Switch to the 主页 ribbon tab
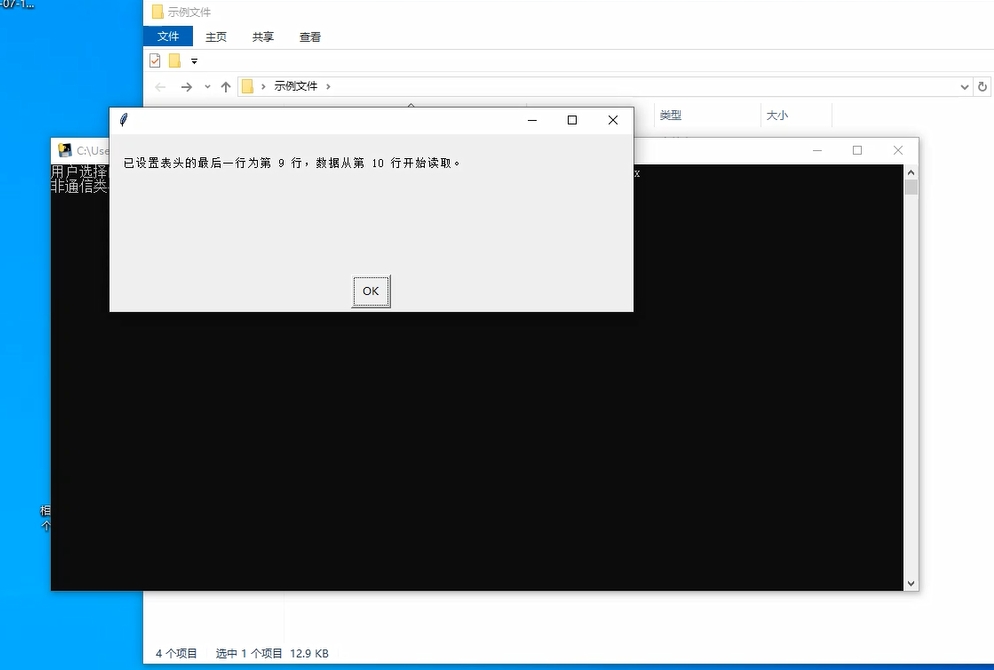This screenshot has width=994, height=670. [216, 37]
